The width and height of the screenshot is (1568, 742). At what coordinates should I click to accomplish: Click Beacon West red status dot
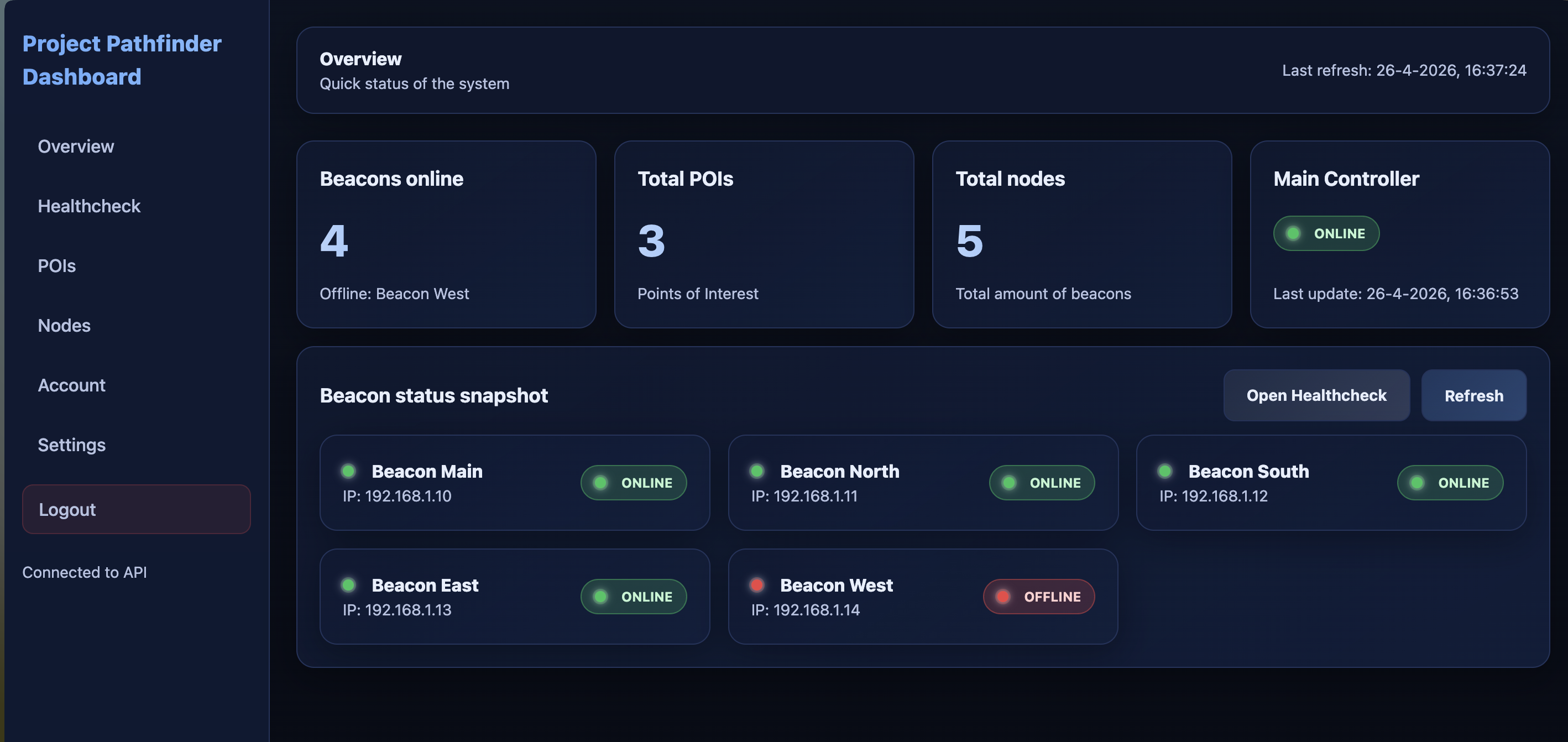pyautogui.click(x=756, y=585)
